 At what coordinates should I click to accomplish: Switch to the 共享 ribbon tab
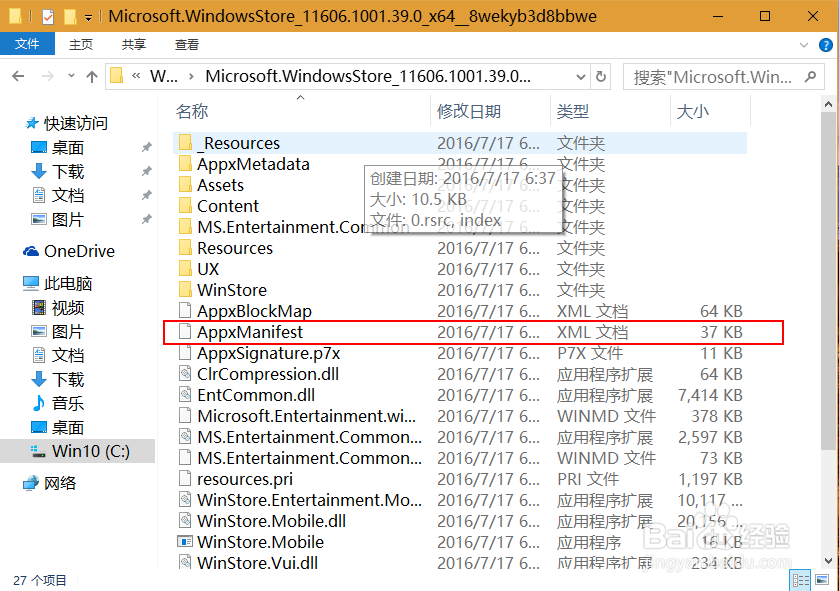pos(133,44)
